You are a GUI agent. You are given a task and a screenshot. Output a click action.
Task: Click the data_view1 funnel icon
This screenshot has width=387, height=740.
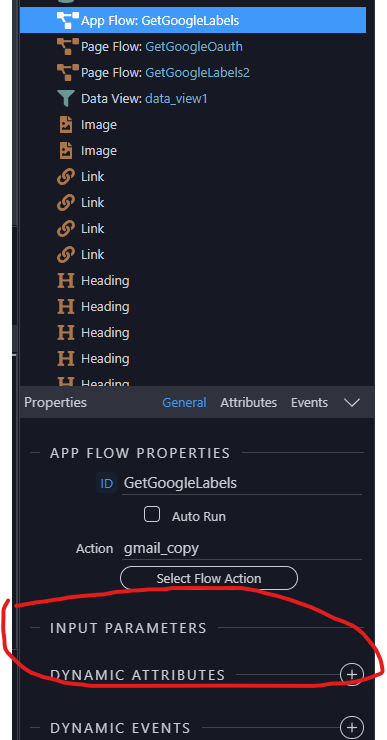coord(66,98)
